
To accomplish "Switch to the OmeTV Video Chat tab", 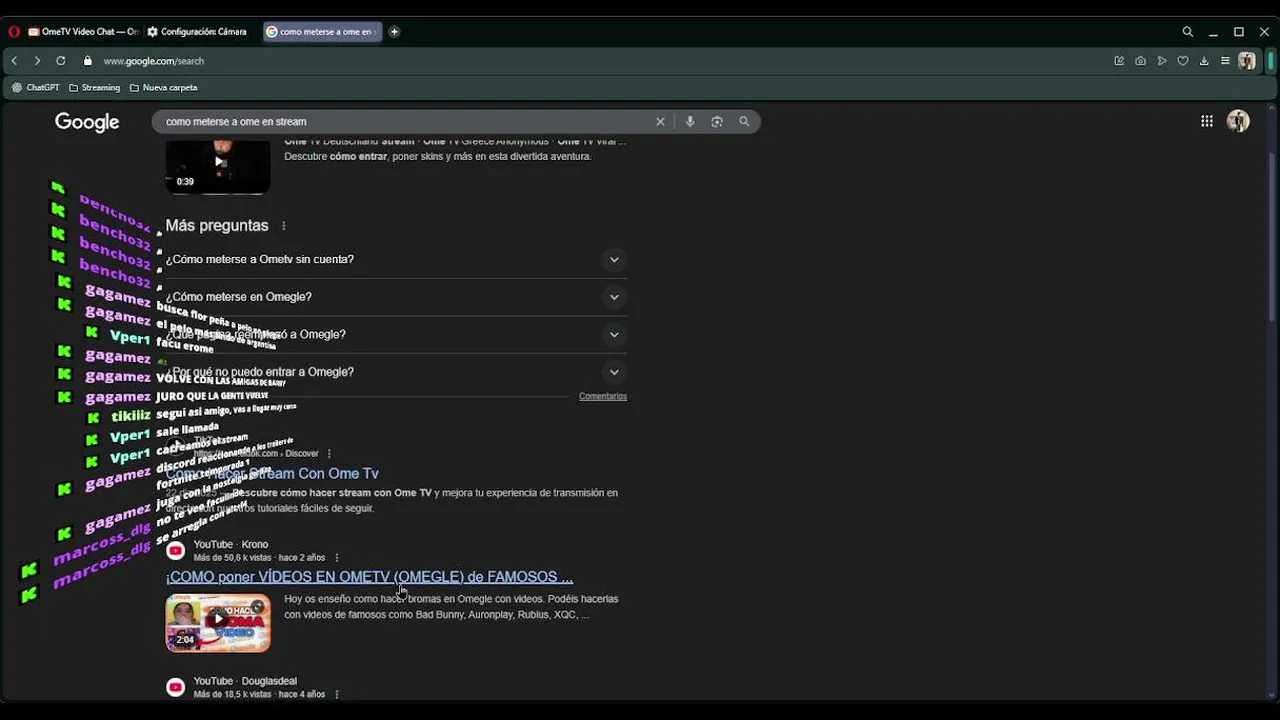I will coord(83,32).
